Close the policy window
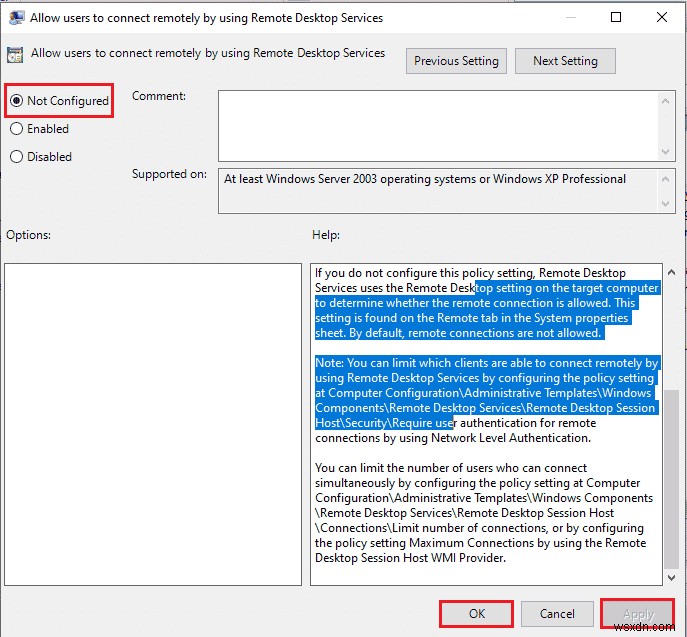 [662, 17]
